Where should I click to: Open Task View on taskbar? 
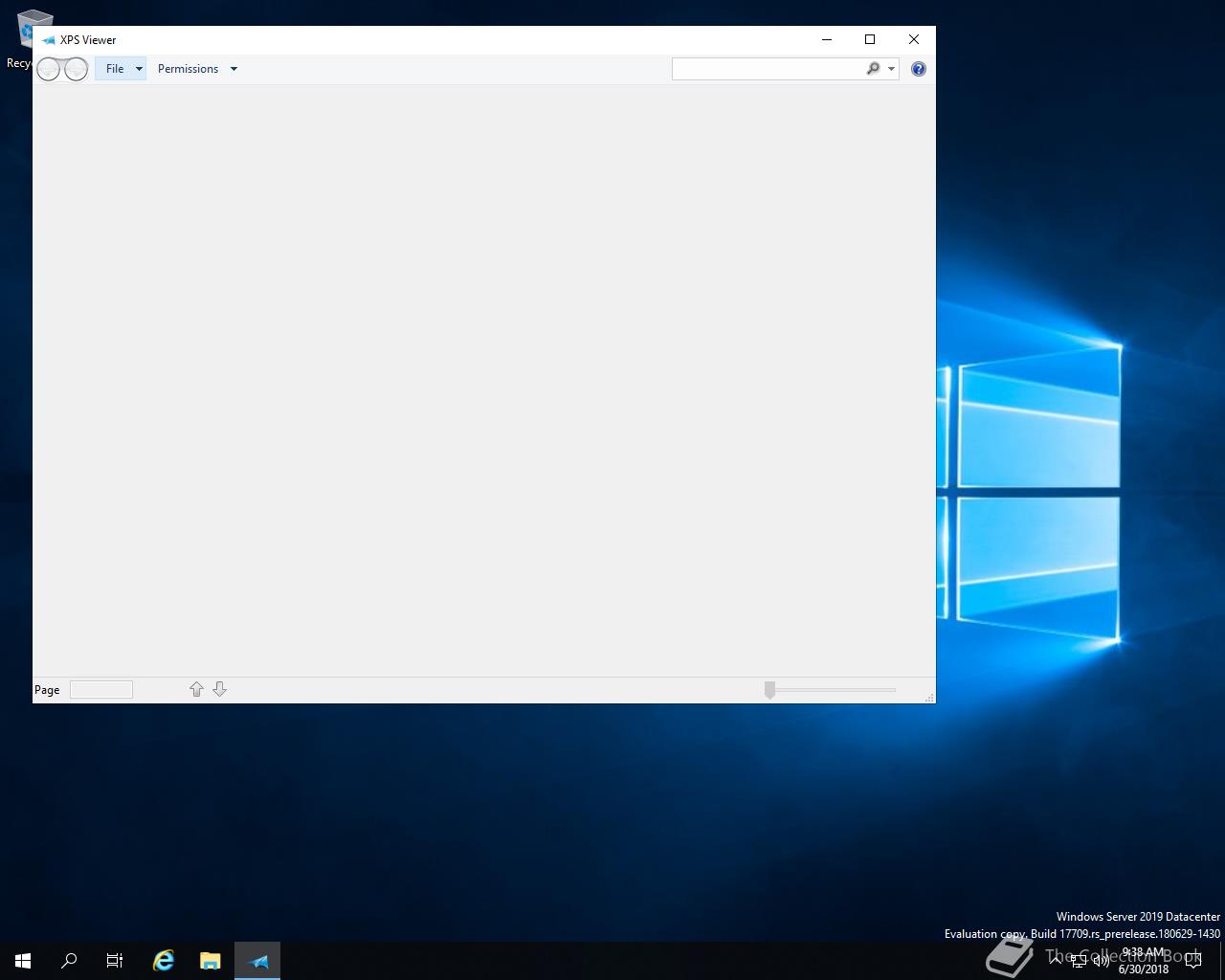coord(115,961)
